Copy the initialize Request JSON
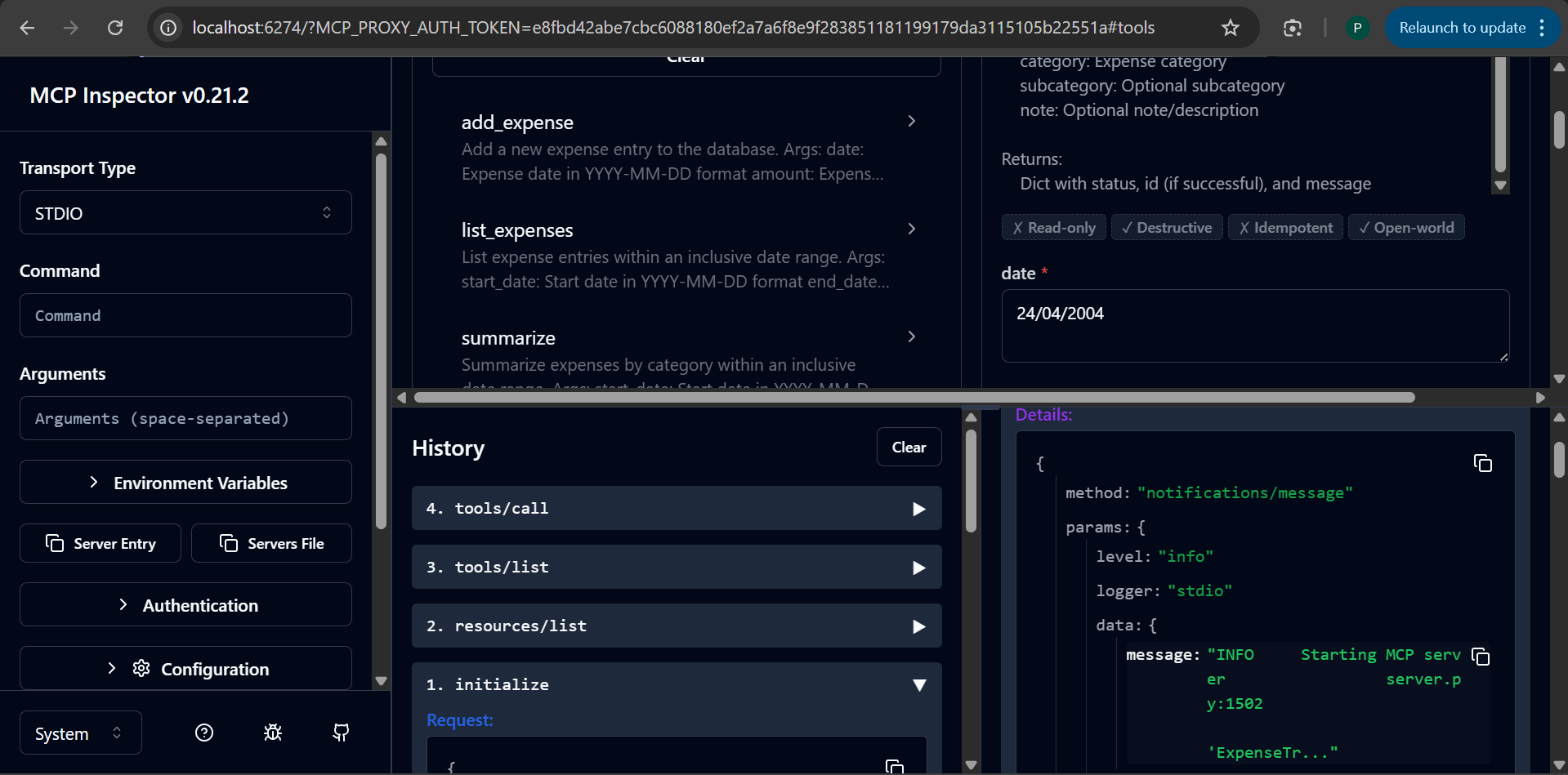Image resolution: width=1568 pixels, height=775 pixels. click(894, 766)
